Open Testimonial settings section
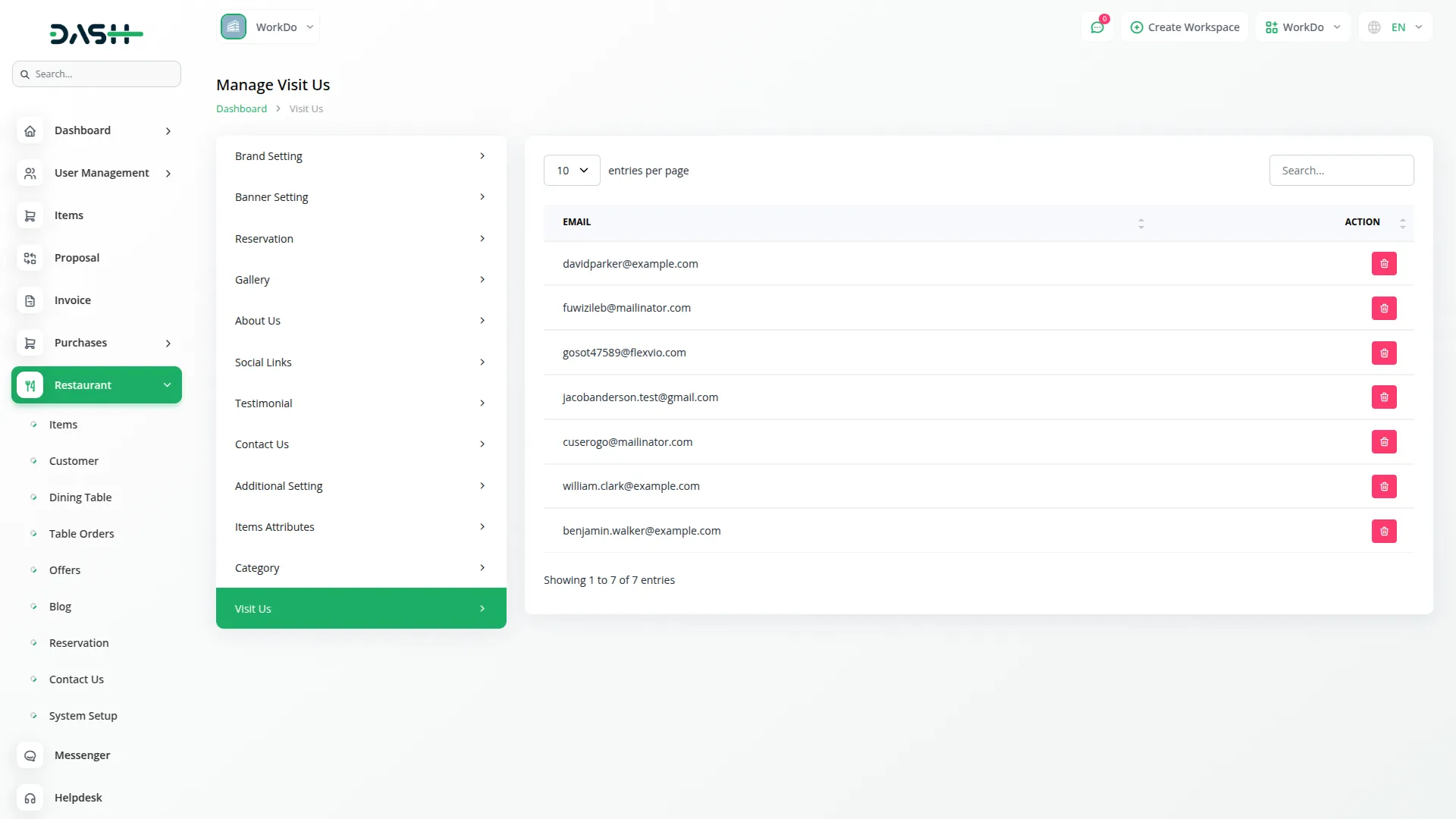The width and height of the screenshot is (1456, 819). click(361, 403)
